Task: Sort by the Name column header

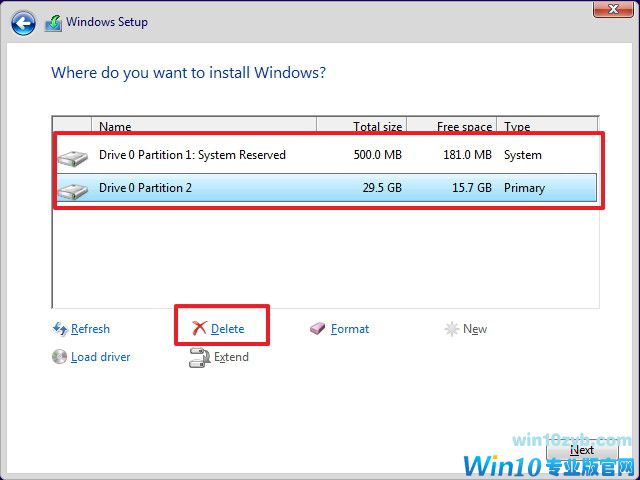Action: tap(204, 126)
